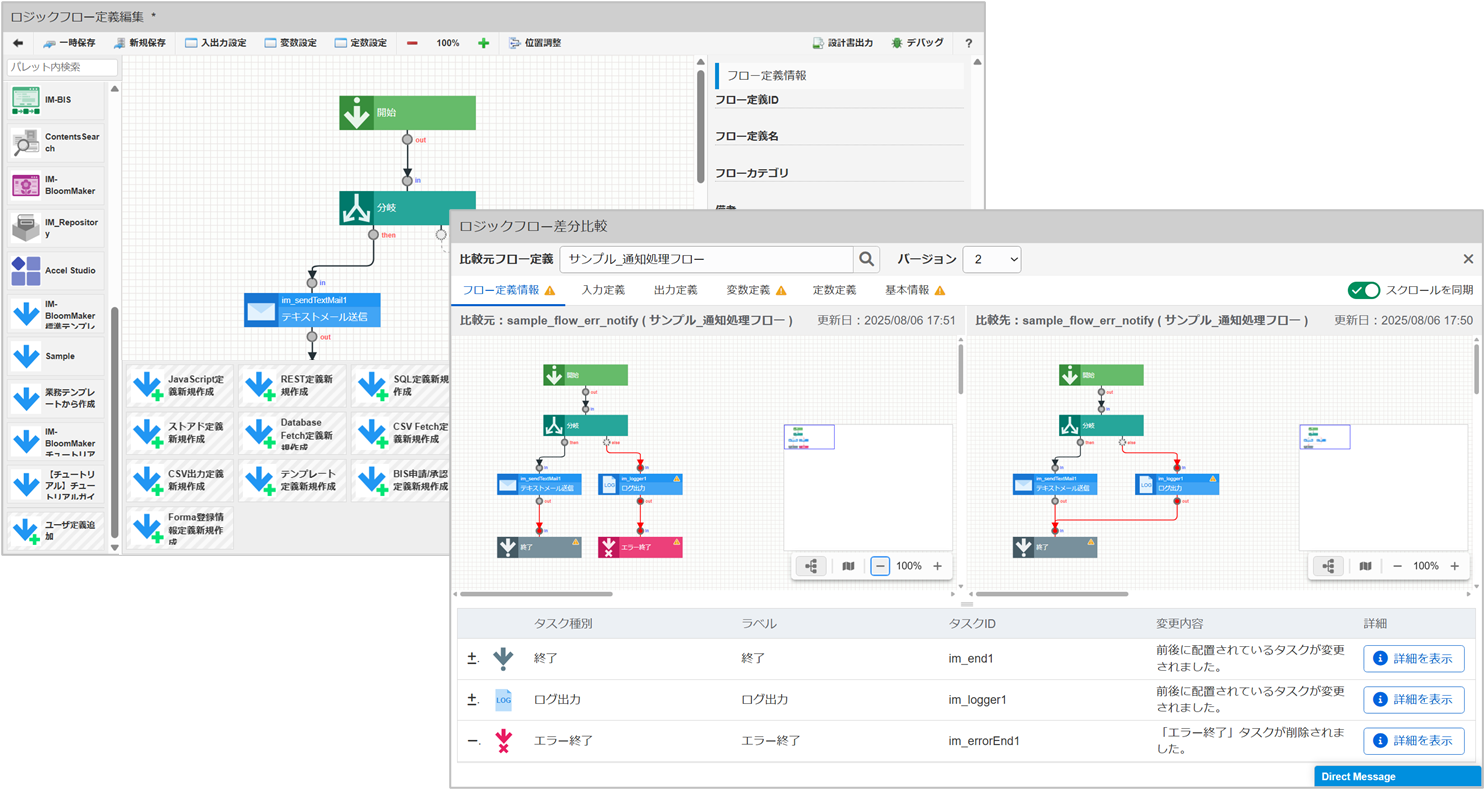This screenshot has height=791, width=1484.
Task: Click the back arrow in editor toolbar
Action: [x=18, y=43]
